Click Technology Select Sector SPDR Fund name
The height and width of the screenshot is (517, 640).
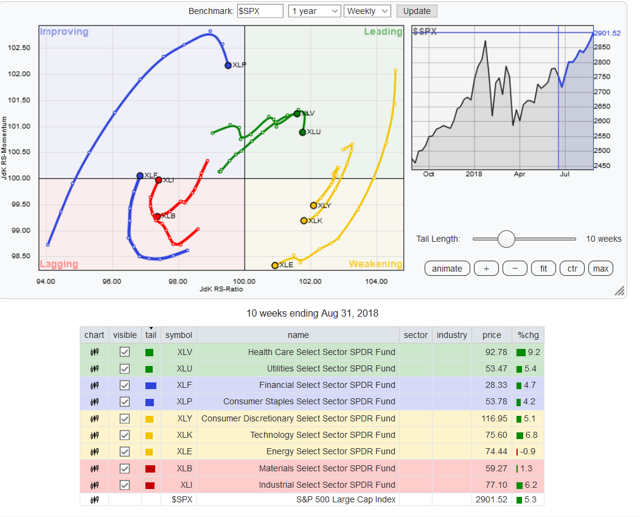(x=323, y=435)
